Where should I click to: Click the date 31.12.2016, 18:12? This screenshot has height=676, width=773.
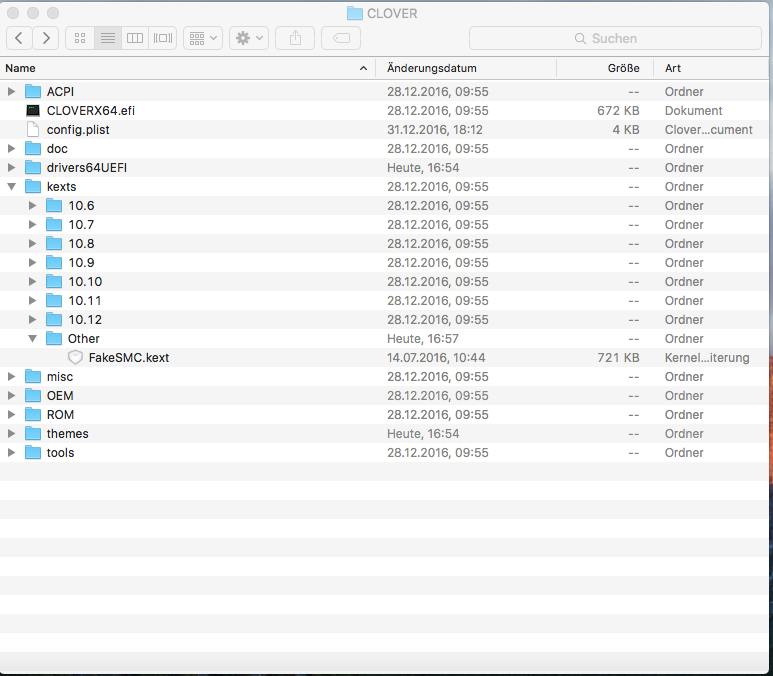[x=435, y=130]
